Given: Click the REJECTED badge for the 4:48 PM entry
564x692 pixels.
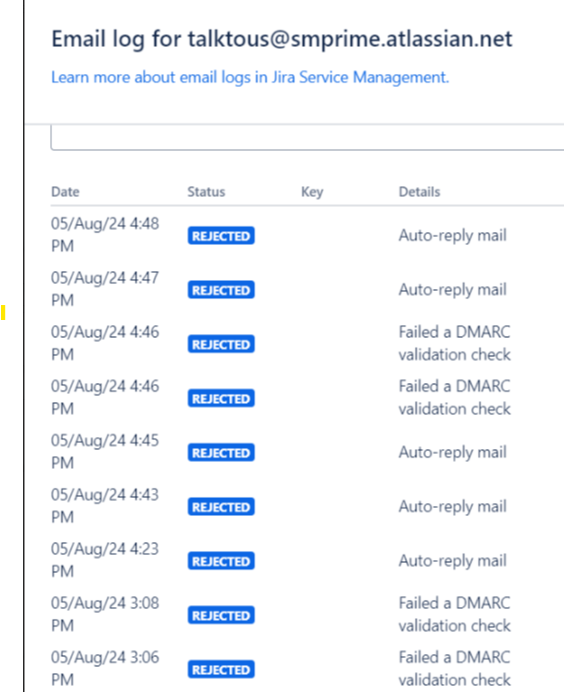Looking at the screenshot, I should (x=221, y=236).
